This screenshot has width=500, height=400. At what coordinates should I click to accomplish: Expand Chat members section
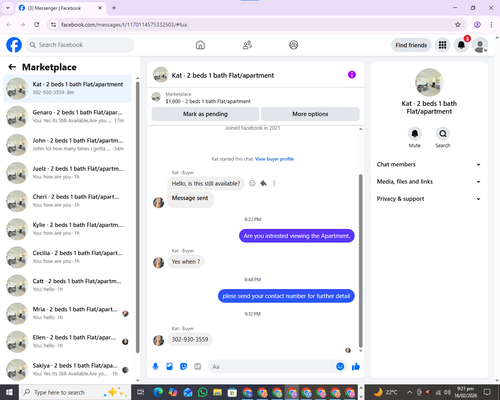[429, 164]
